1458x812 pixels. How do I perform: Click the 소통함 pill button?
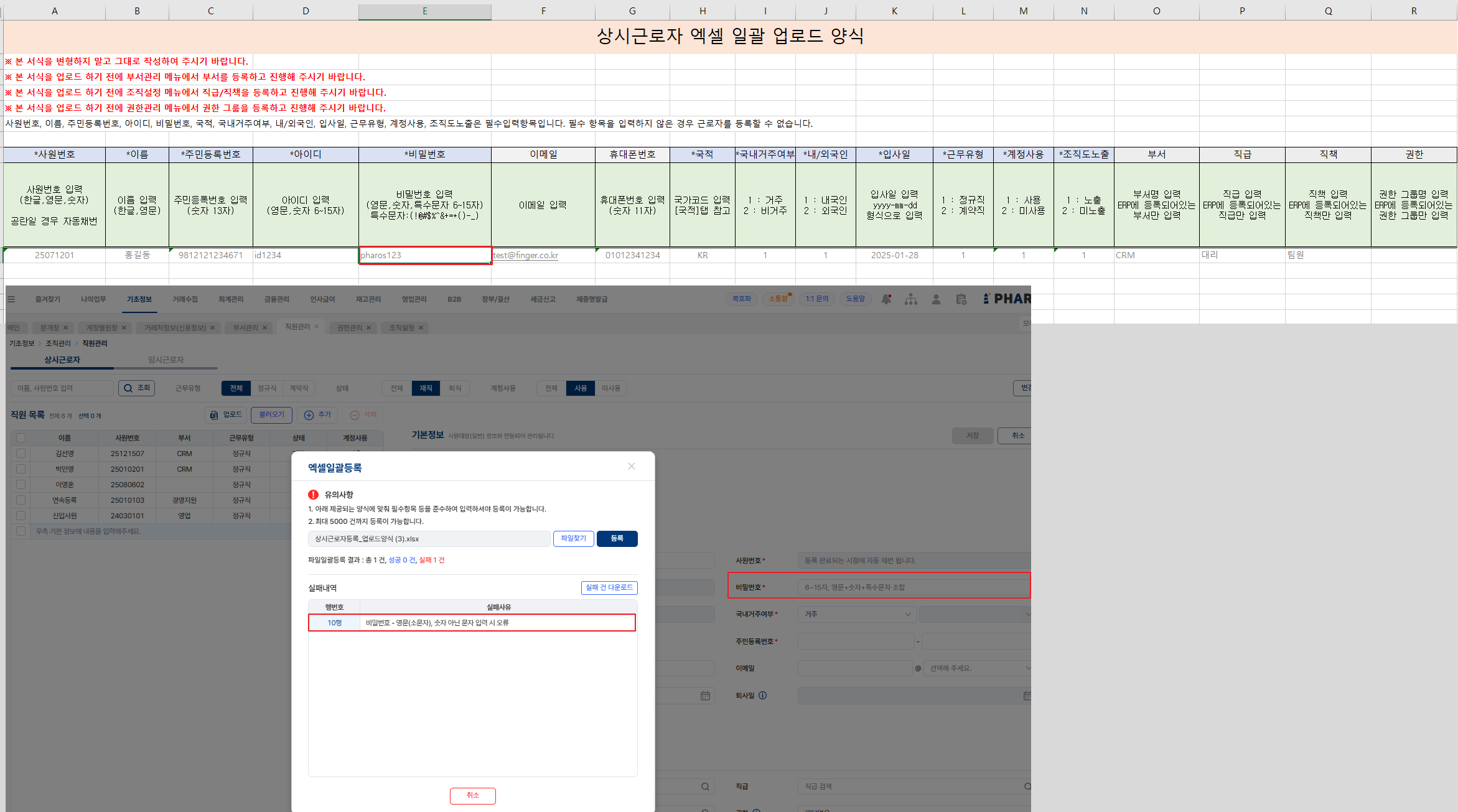(778, 299)
